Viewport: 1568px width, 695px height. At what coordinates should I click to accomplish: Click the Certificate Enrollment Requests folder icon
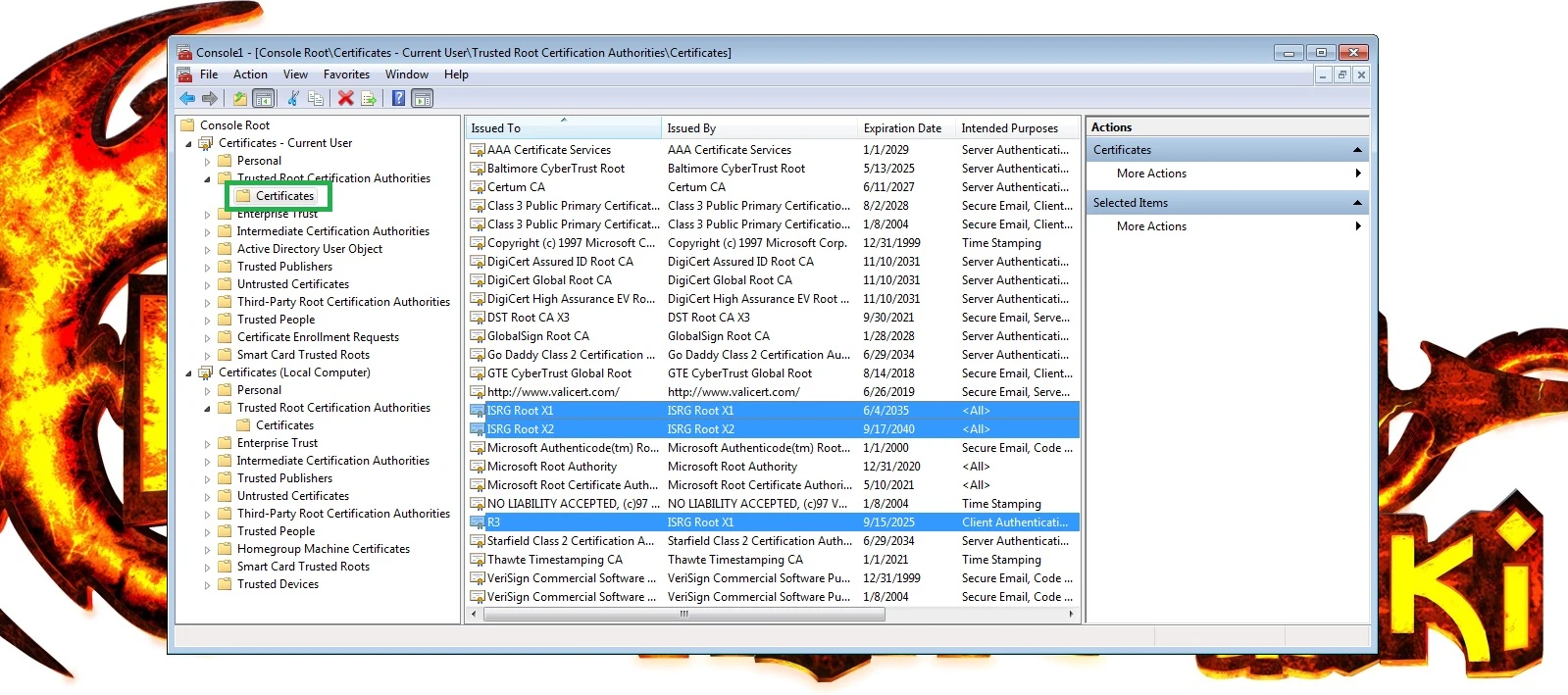coord(225,337)
